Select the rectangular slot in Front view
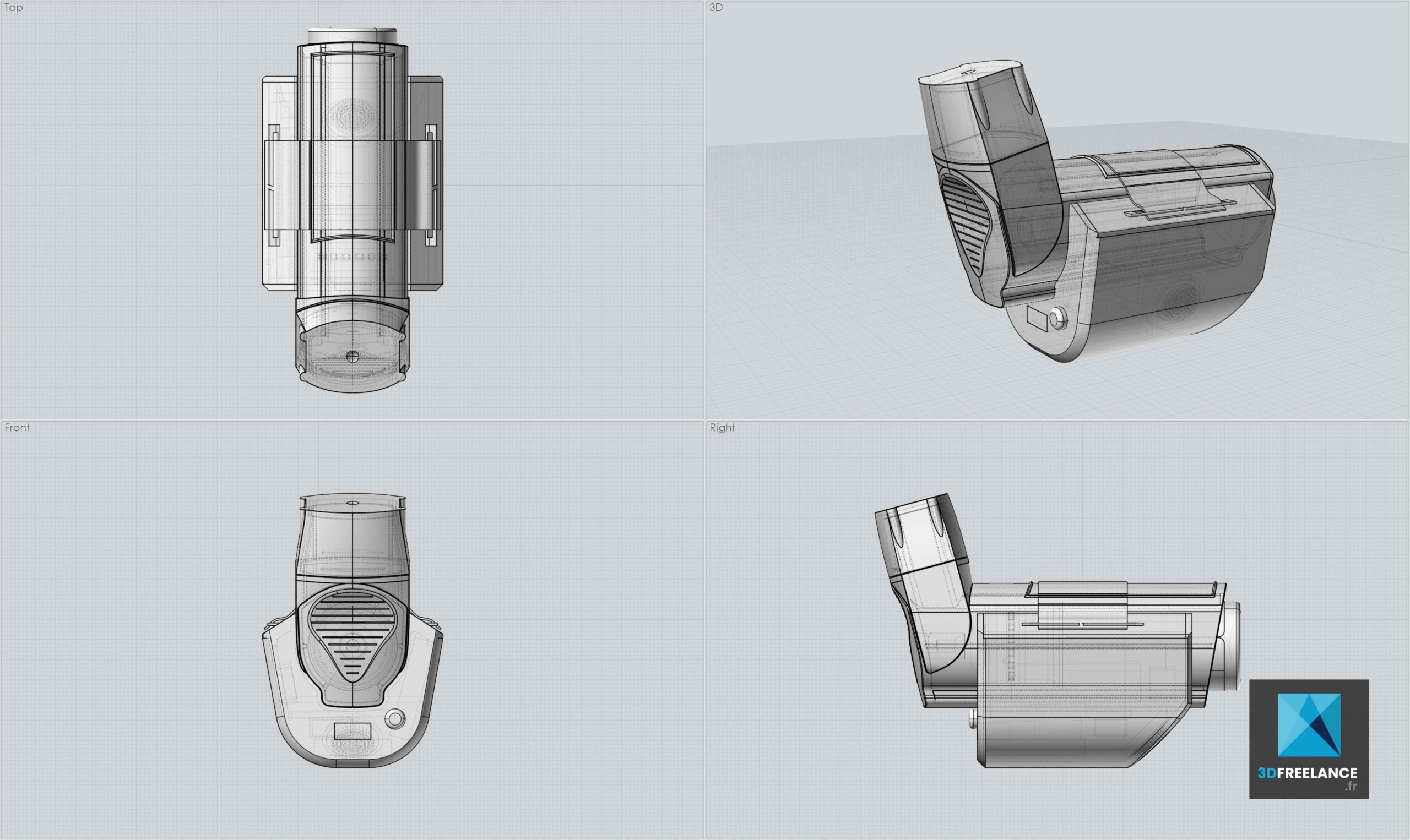 352,731
